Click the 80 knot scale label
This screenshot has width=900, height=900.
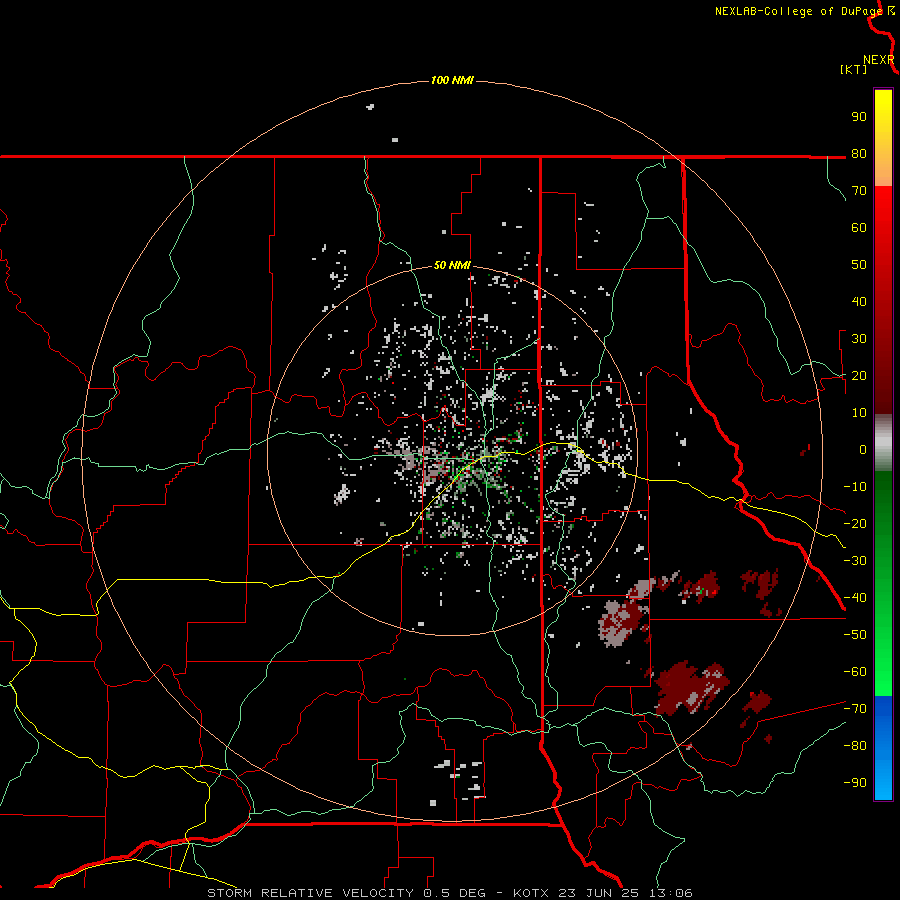[x=859, y=153]
